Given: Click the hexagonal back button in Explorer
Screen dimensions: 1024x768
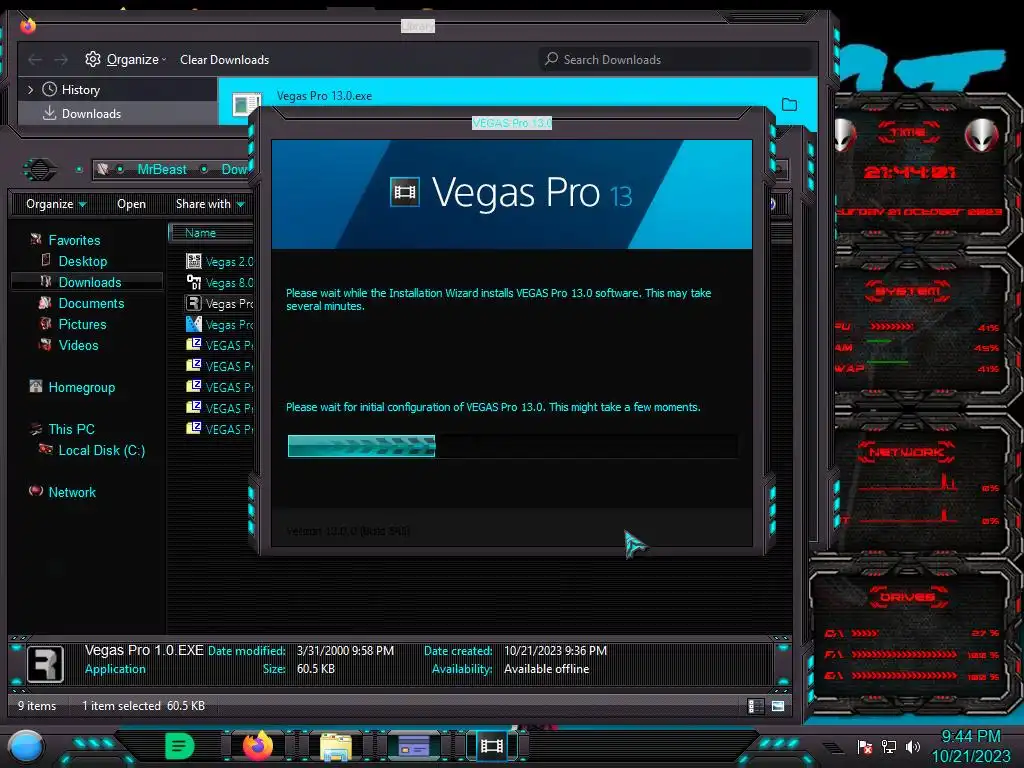Looking at the screenshot, I should pyautogui.click(x=40, y=170).
